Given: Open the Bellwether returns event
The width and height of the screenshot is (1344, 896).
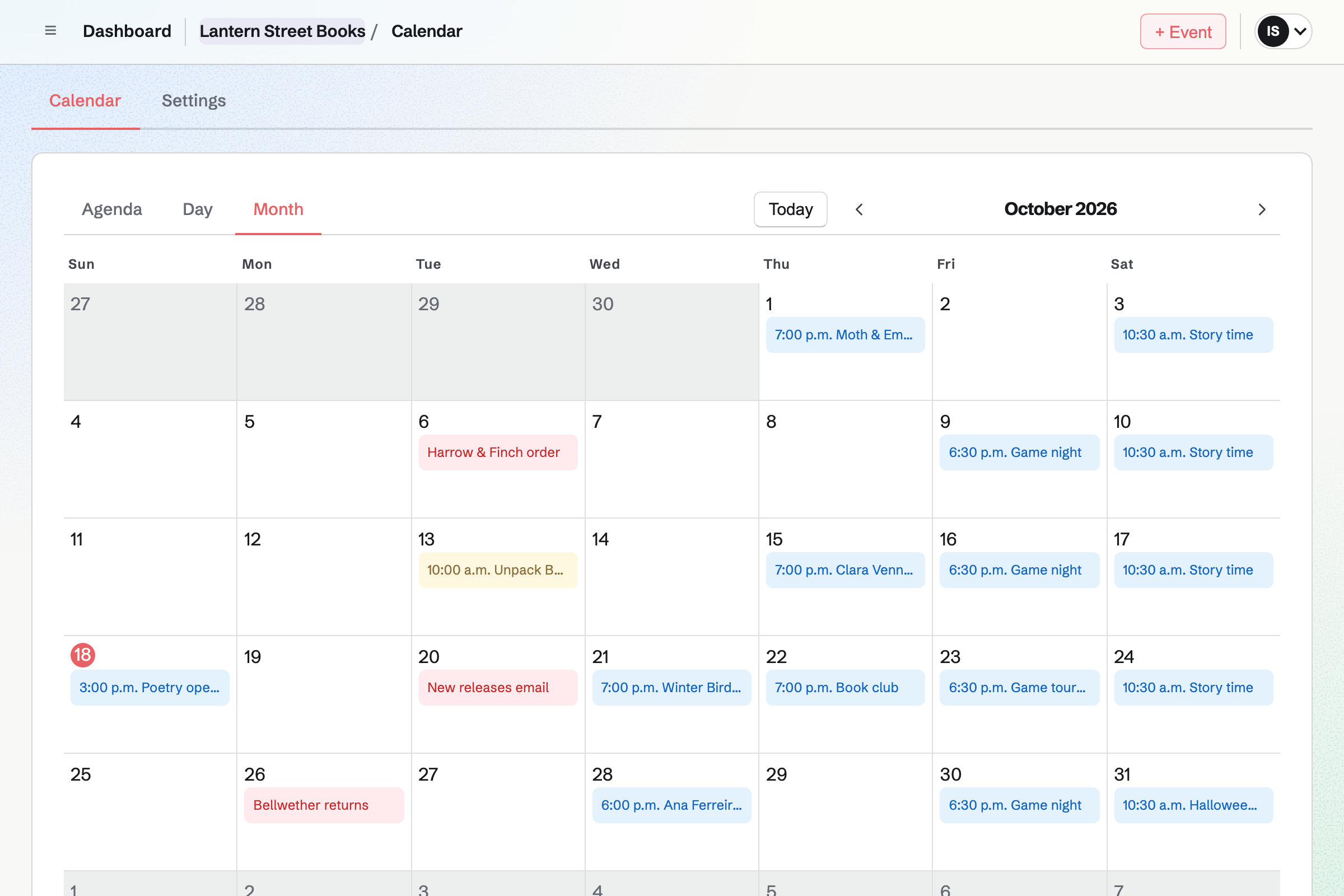Looking at the screenshot, I should (x=324, y=806).
